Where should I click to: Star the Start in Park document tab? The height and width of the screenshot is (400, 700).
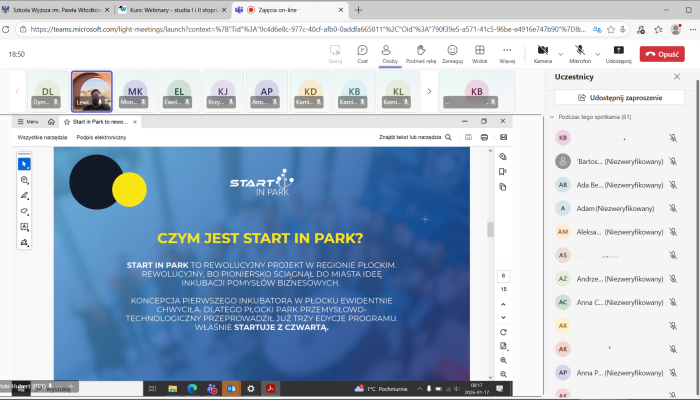tap(67, 121)
